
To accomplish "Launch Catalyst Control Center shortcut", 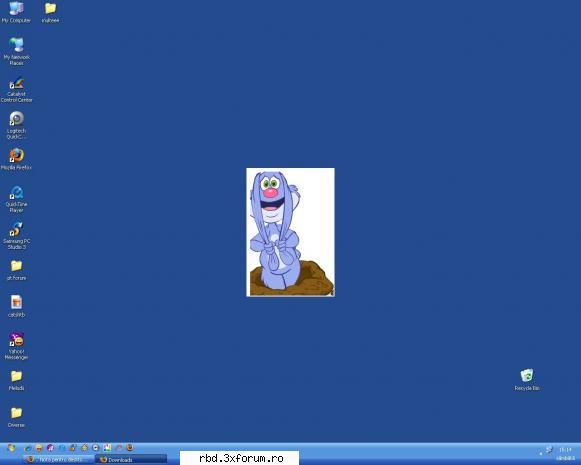I will [16, 89].
